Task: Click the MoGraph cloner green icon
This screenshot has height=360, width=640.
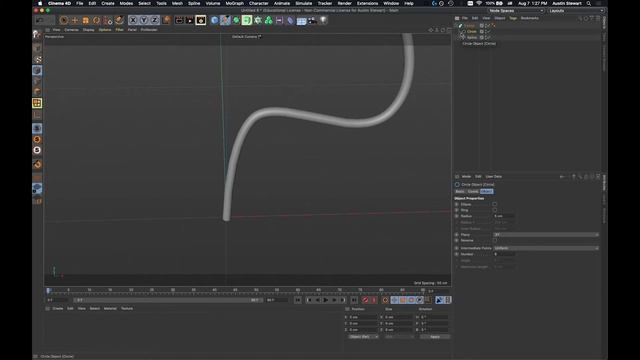Action: (x=269, y=20)
